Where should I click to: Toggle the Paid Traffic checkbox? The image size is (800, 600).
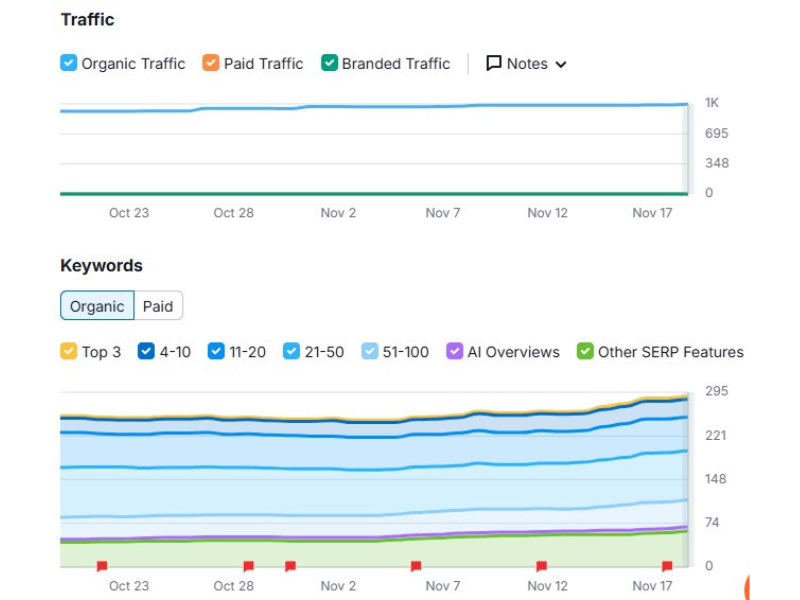coord(210,63)
